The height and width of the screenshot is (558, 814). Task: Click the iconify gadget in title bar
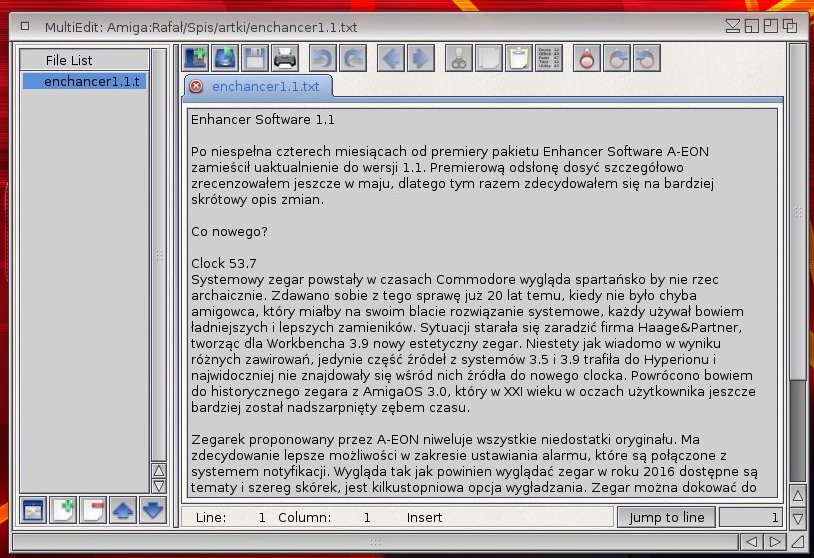click(732, 26)
